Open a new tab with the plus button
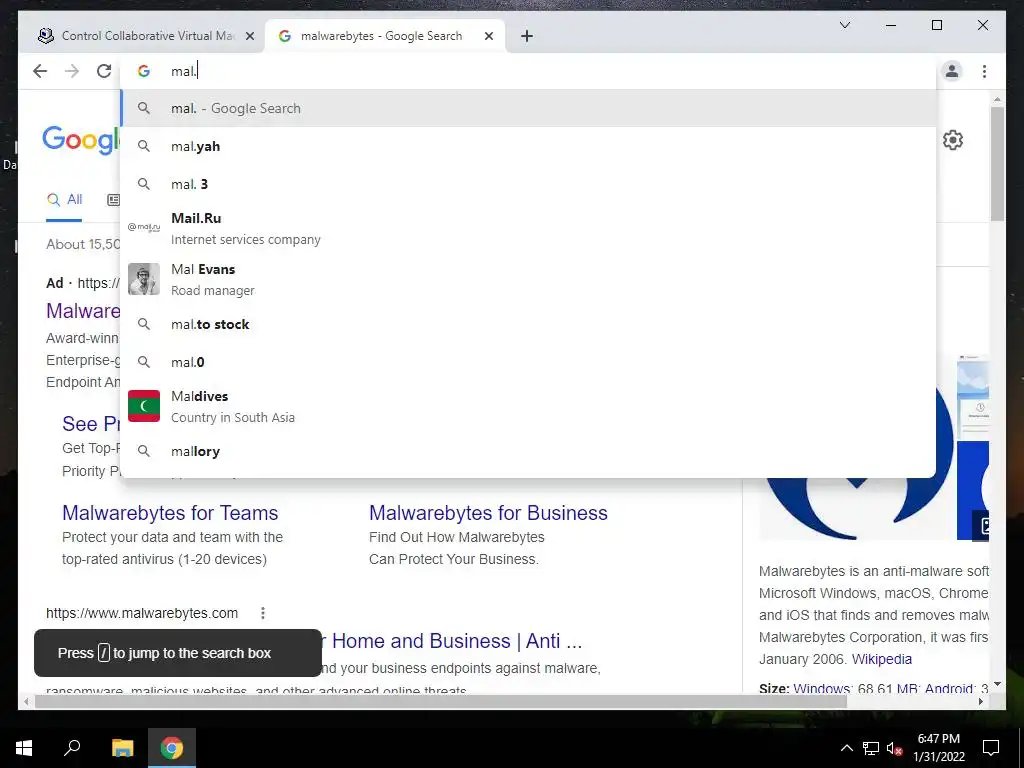Viewport: 1024px width, 768px height. pyautogui.click(x=527, y=36)
